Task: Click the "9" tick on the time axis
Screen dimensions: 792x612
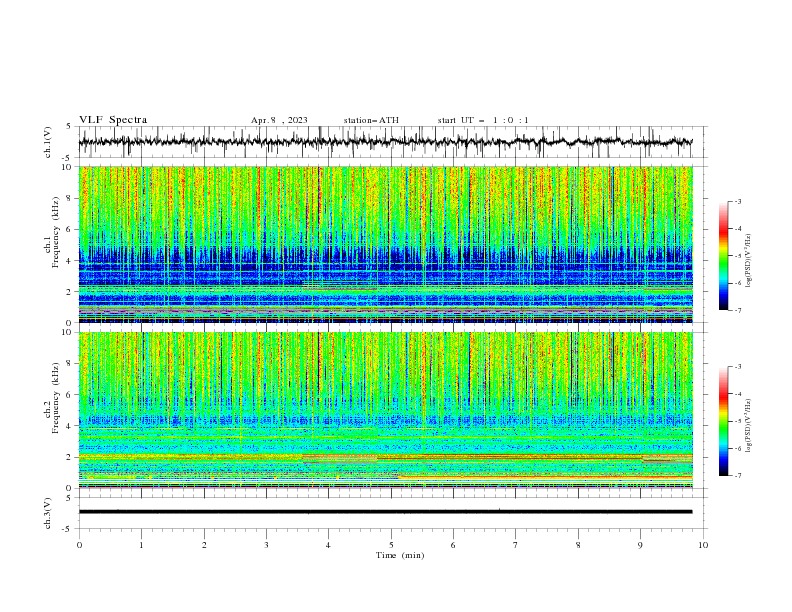Action: 640,545
